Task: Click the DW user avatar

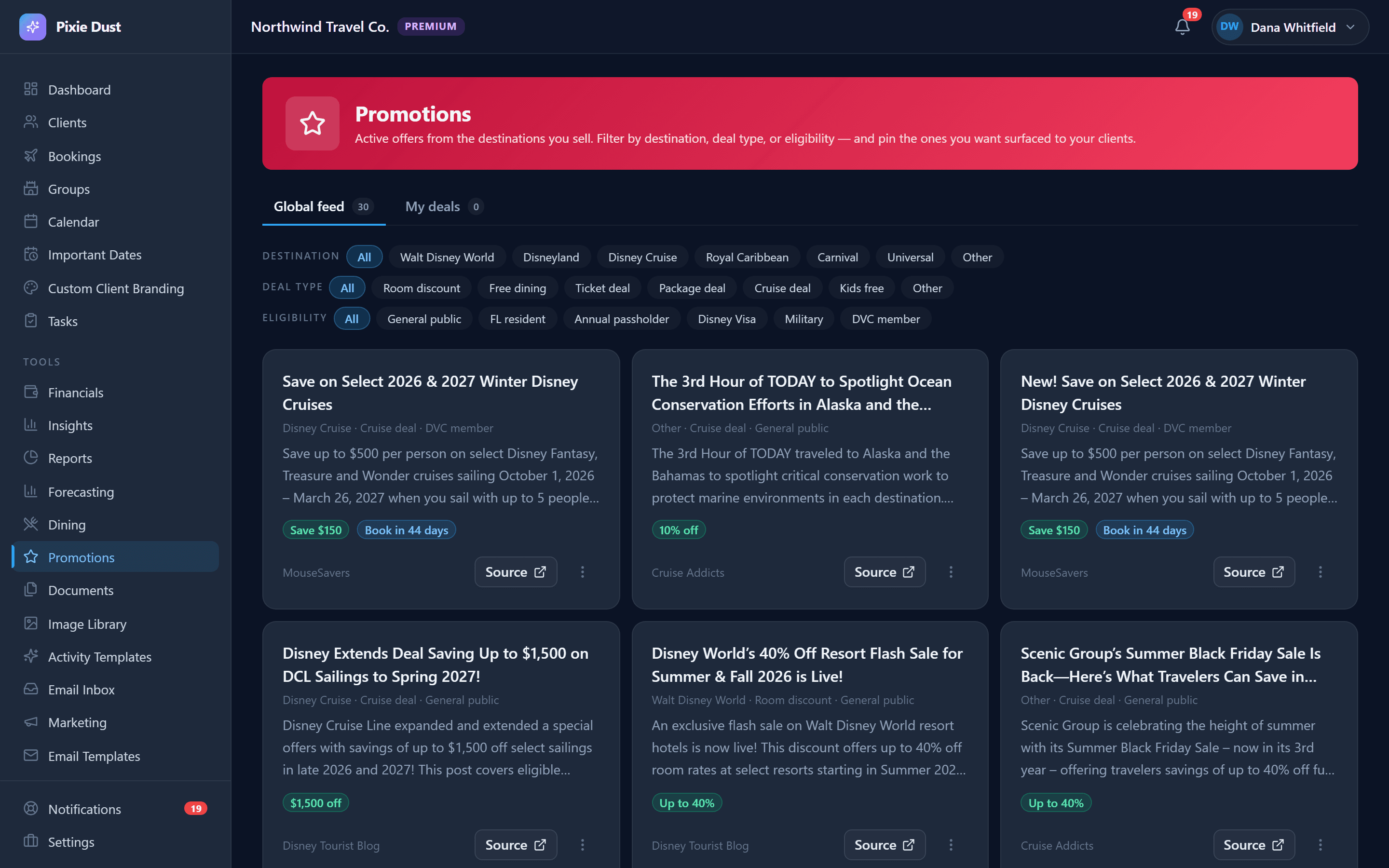Action: pos(1229,27)
